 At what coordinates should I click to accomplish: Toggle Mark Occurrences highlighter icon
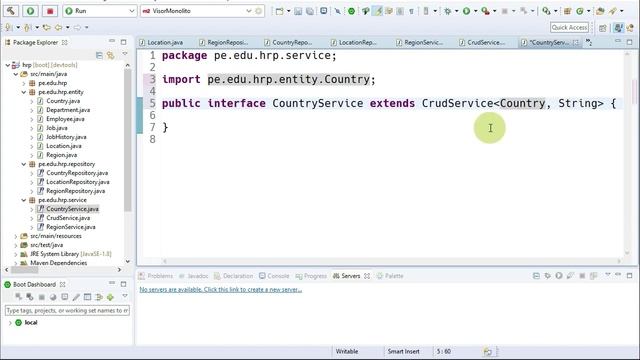point(379,11)
